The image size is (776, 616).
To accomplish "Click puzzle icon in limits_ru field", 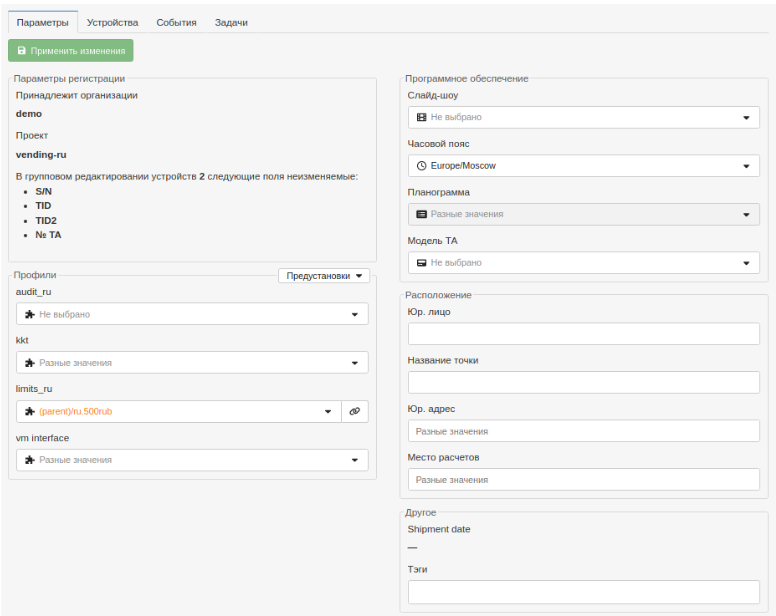I will pyautogui.click(x=30, y=412).
